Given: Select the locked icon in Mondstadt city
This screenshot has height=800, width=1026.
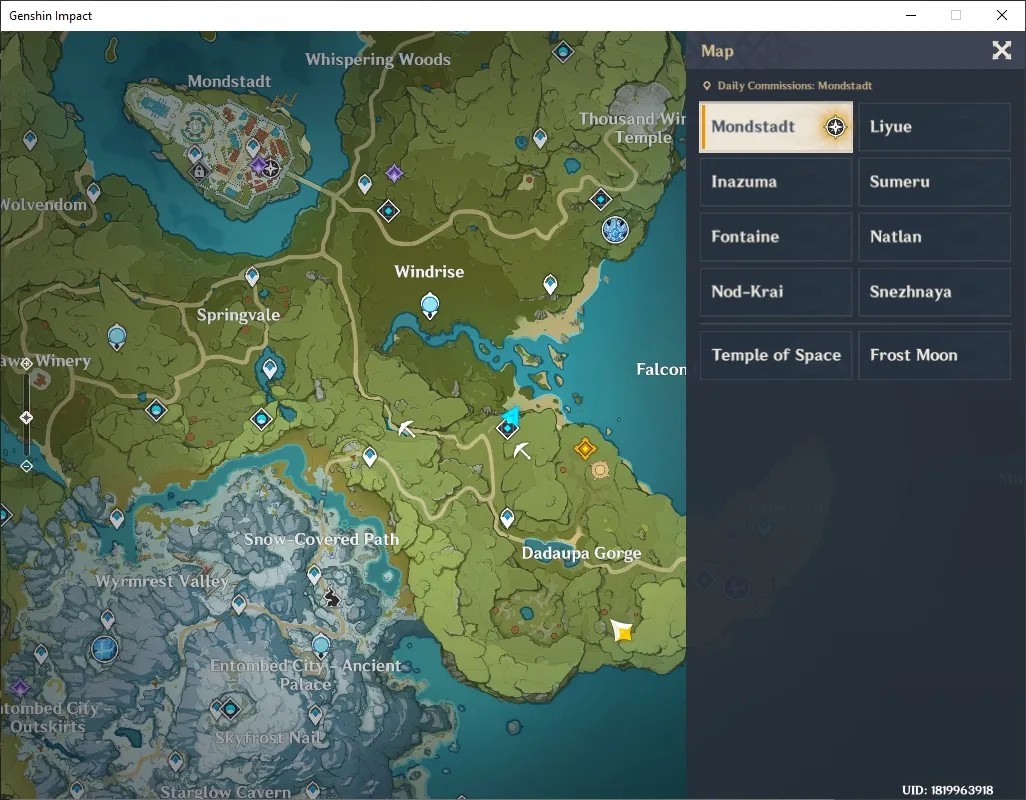Looking at the screenshot, I should (x=199, y=172).
